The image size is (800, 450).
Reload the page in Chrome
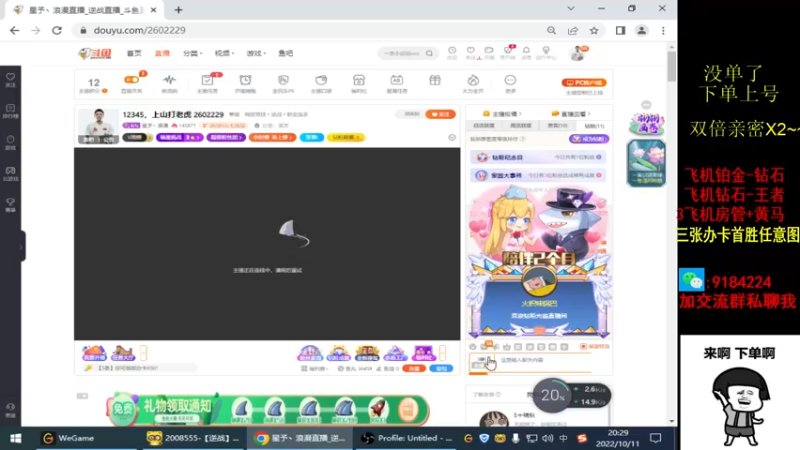click(x=57, y=31)
